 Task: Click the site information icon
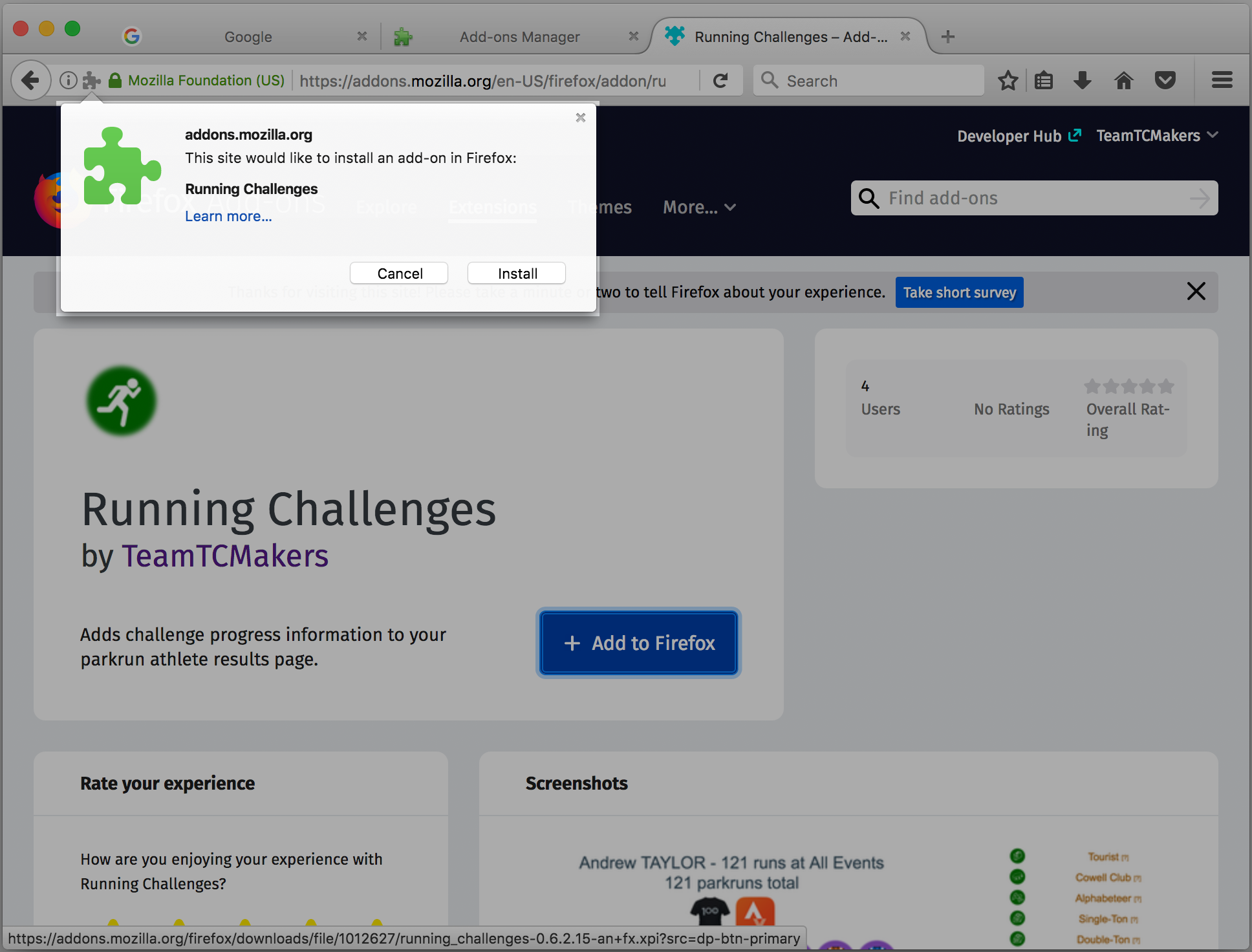[x=68, y=81]
